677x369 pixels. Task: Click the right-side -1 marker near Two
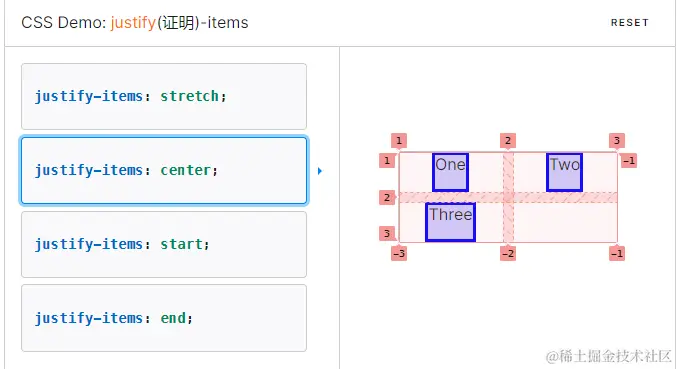(x=629, y=161)
